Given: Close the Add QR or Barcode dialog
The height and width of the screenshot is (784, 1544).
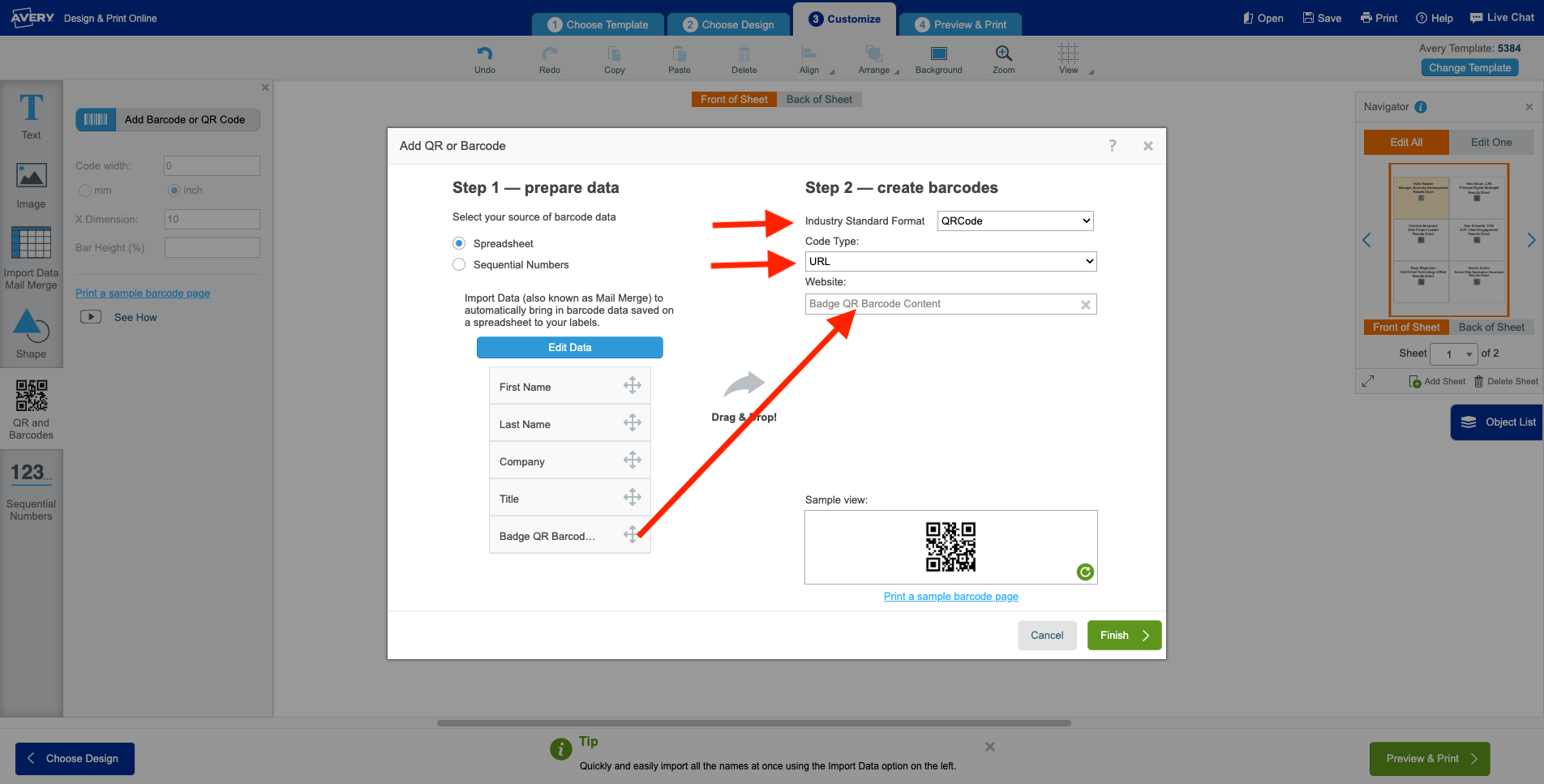Looking at the screenshot, I should click(x=1148, y=146).
